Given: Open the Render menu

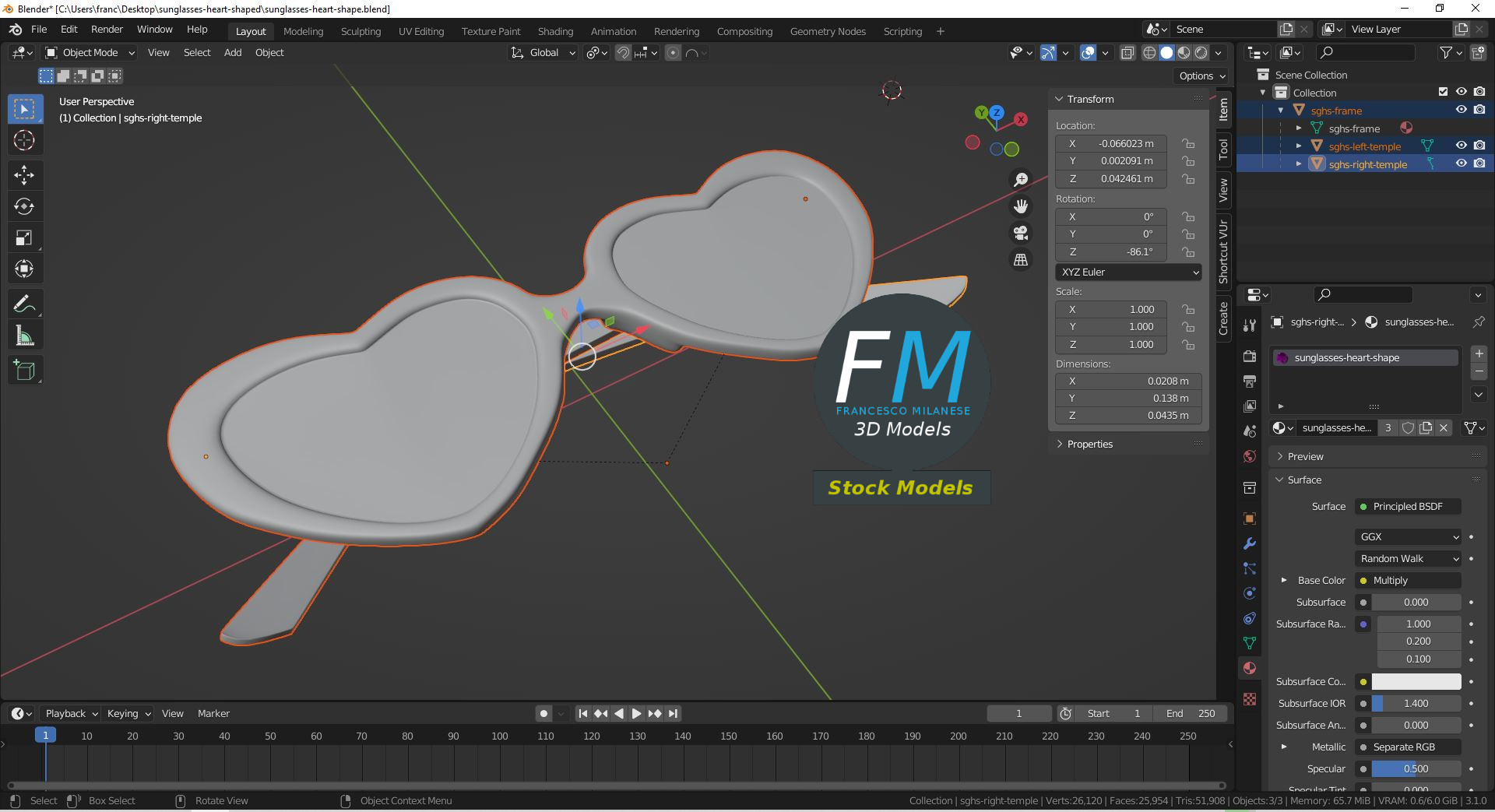Looking at the screenshot, I should [x=107, y=29].
